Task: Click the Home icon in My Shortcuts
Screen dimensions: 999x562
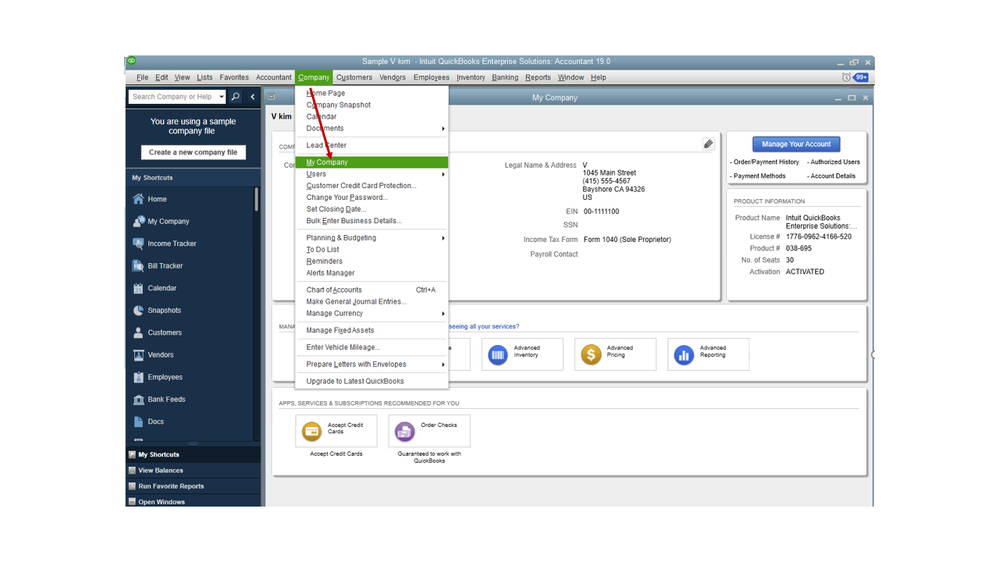Action: click(x=138, y=199)
